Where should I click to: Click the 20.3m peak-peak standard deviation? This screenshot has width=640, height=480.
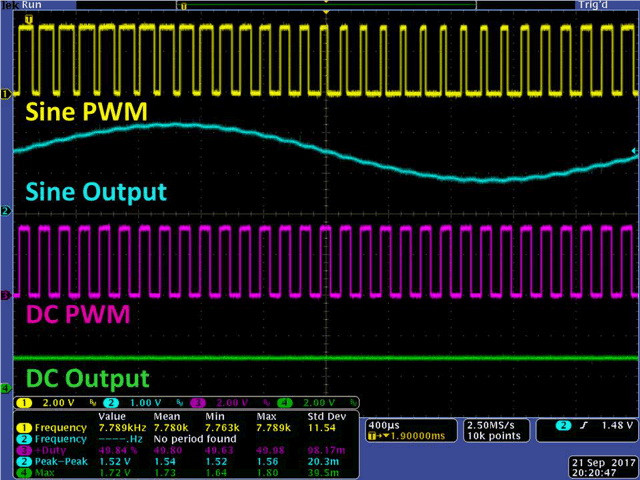(323, 462)
